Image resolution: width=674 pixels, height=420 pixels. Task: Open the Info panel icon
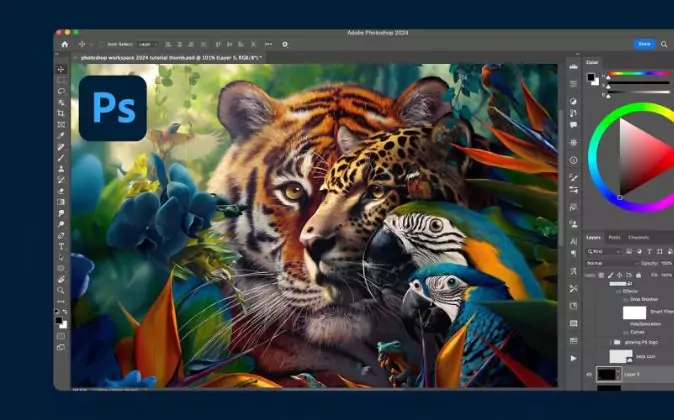pos(573,160)
